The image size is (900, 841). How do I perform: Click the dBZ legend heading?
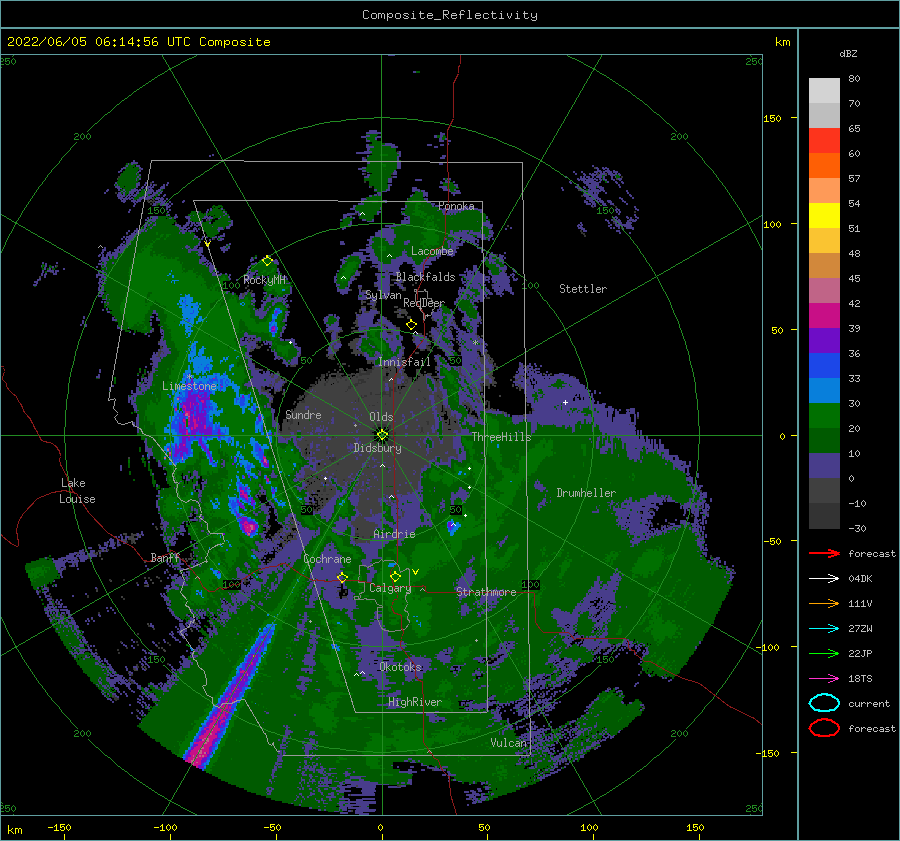tap(848, 54)
